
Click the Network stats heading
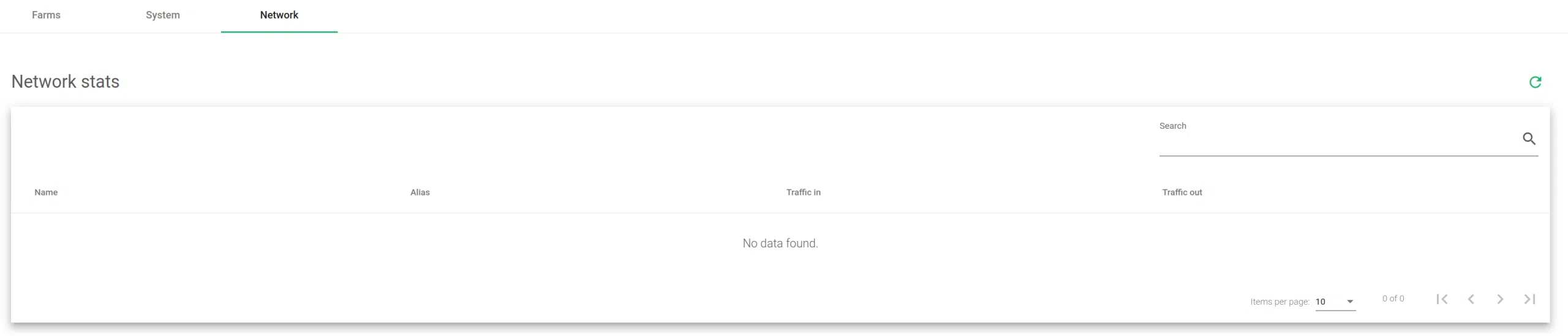click(66, 82)
